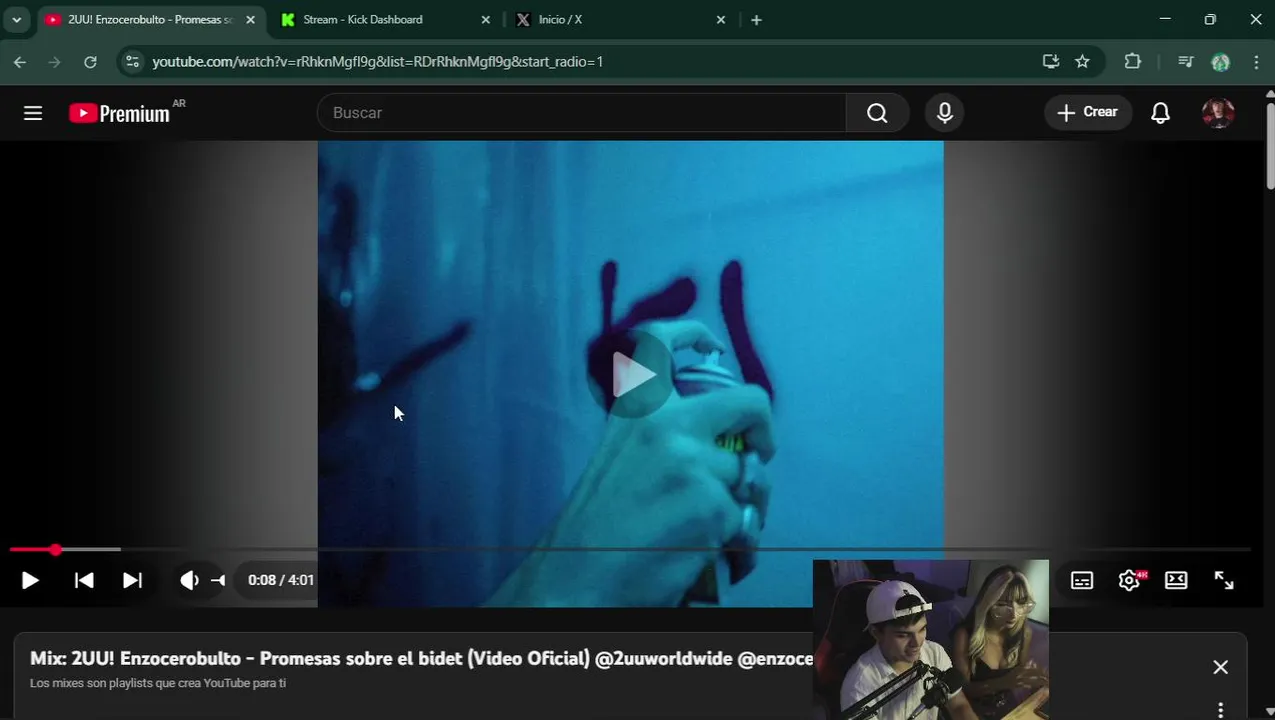Go forward in browser history
The height and width of the screenshot is (720, 1275).
55,62
